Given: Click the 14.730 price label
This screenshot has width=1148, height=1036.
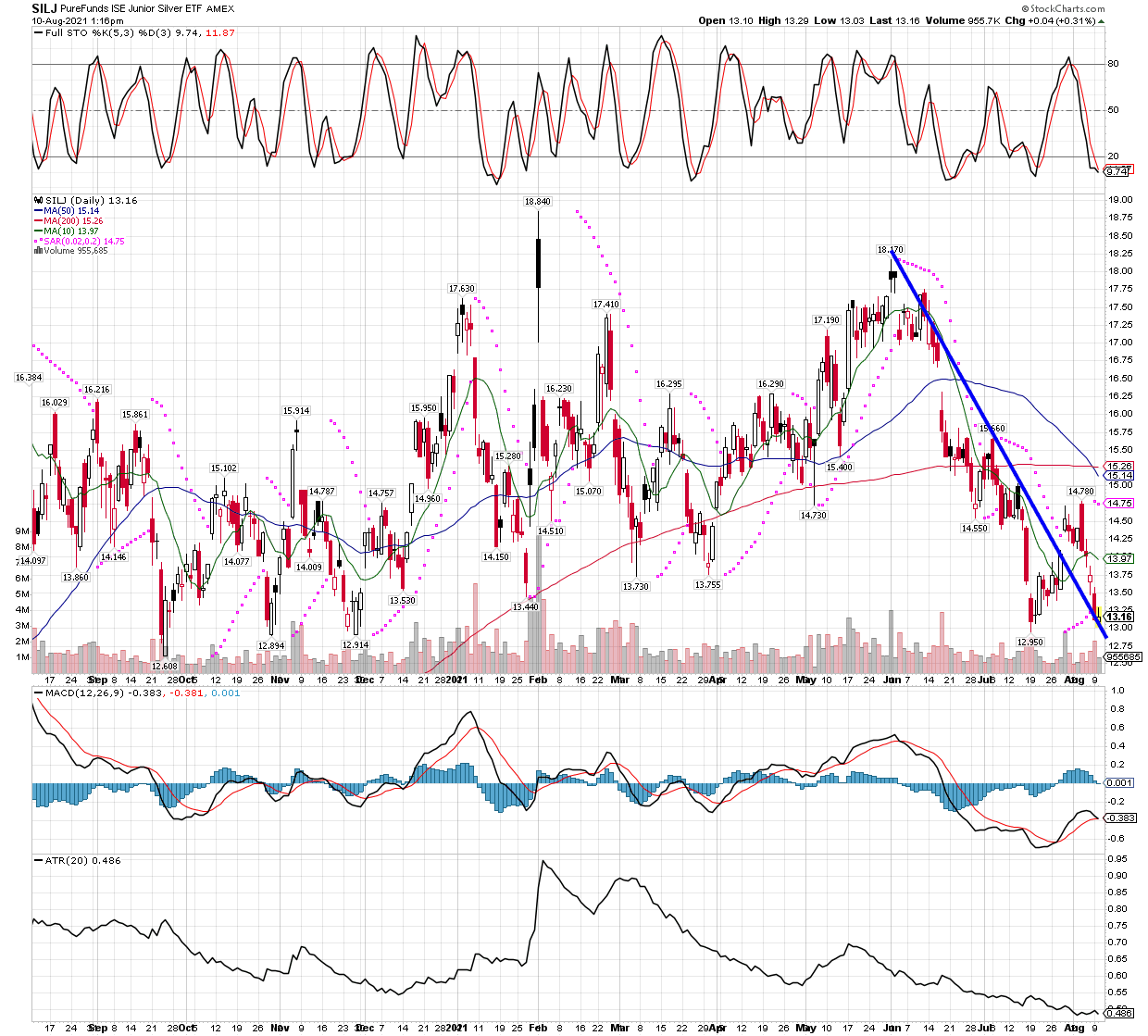Looking at the screenshot, I should pyautogui.click(x=814, y=516).
